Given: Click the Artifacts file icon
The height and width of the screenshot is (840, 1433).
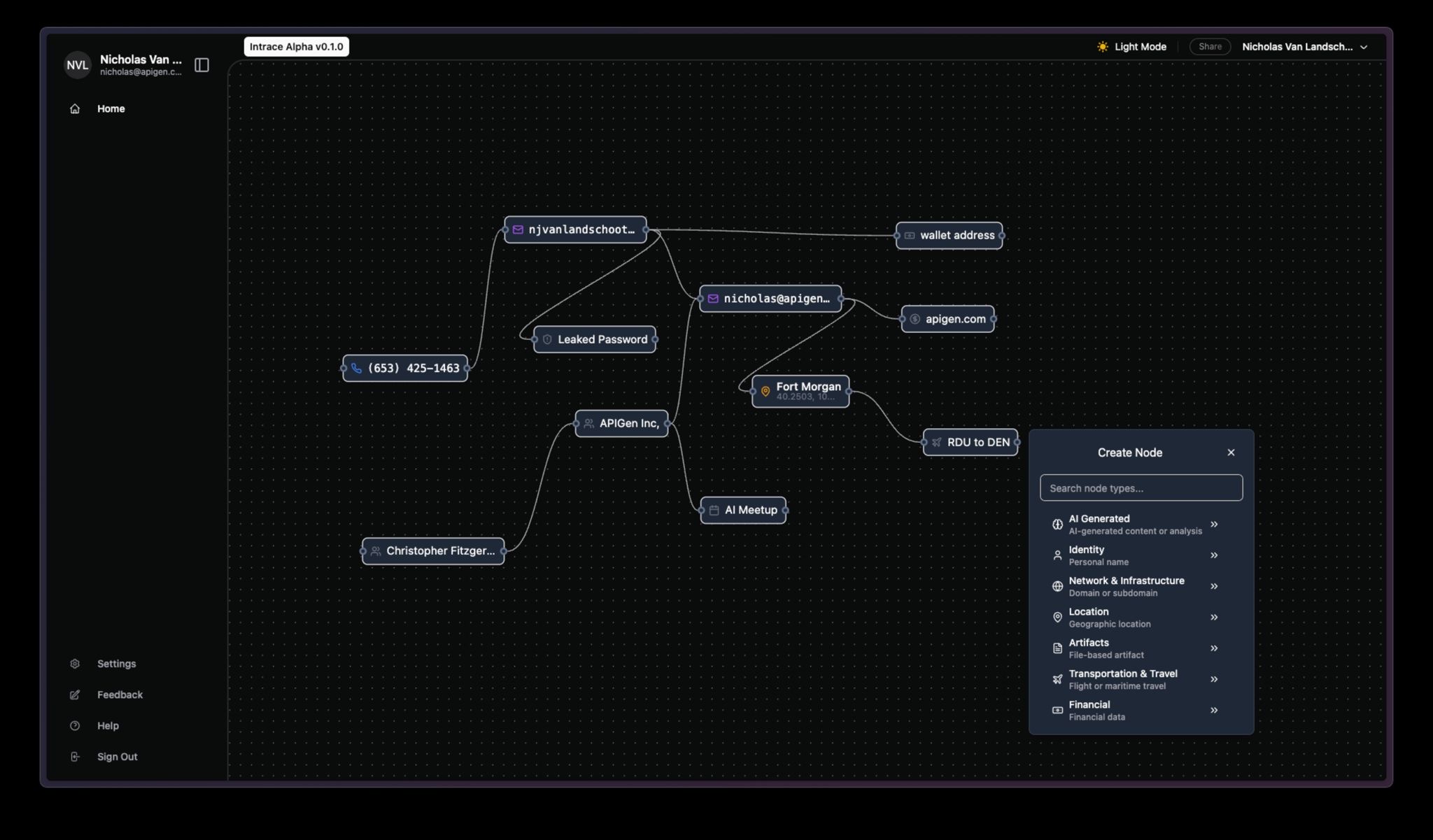Looking at the screenshot, I should 1057,648.
